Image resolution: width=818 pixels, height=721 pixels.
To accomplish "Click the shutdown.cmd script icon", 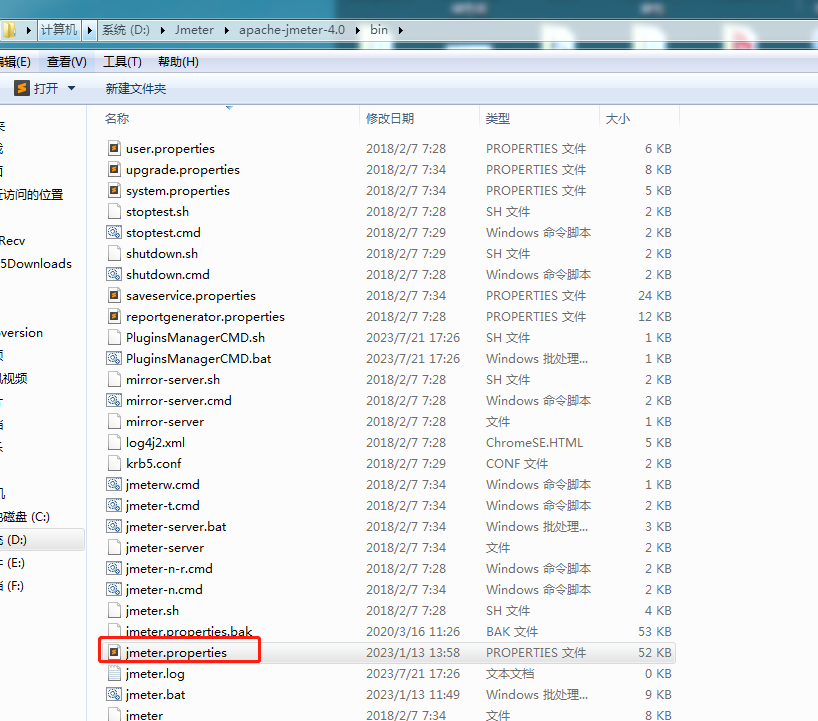I will pos(113,274).
